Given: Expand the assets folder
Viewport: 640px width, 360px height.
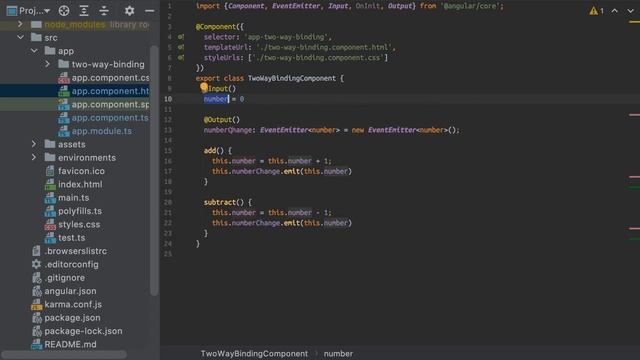Looking at the screenshot, I should tap(34, 144).
